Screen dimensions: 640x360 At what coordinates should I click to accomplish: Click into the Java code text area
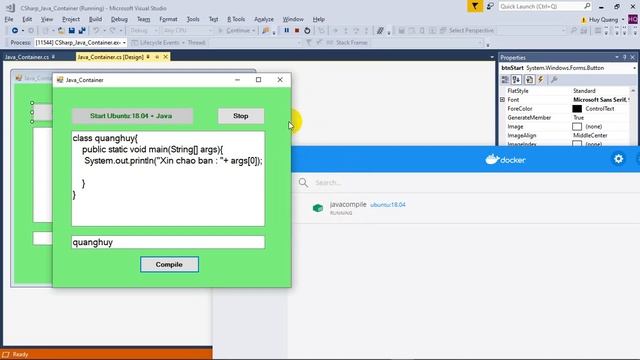tap(168, 178)
